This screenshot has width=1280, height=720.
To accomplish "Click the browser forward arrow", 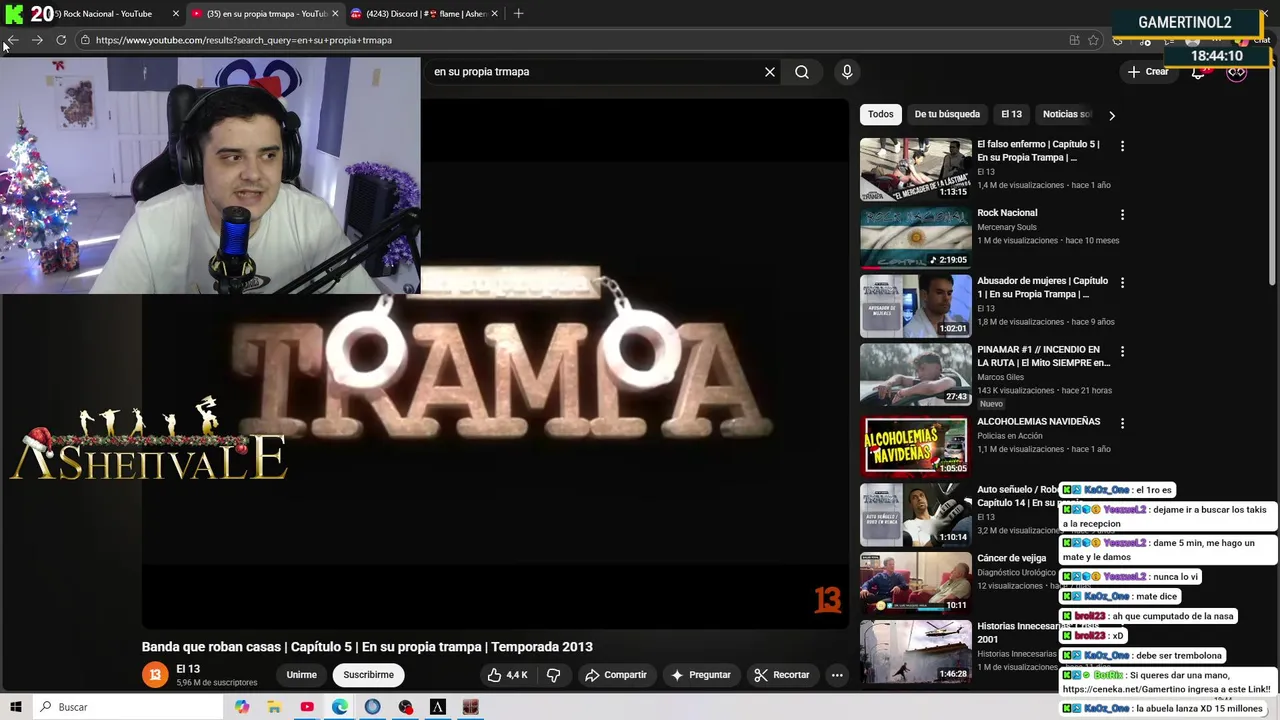I will click(37, 40).
